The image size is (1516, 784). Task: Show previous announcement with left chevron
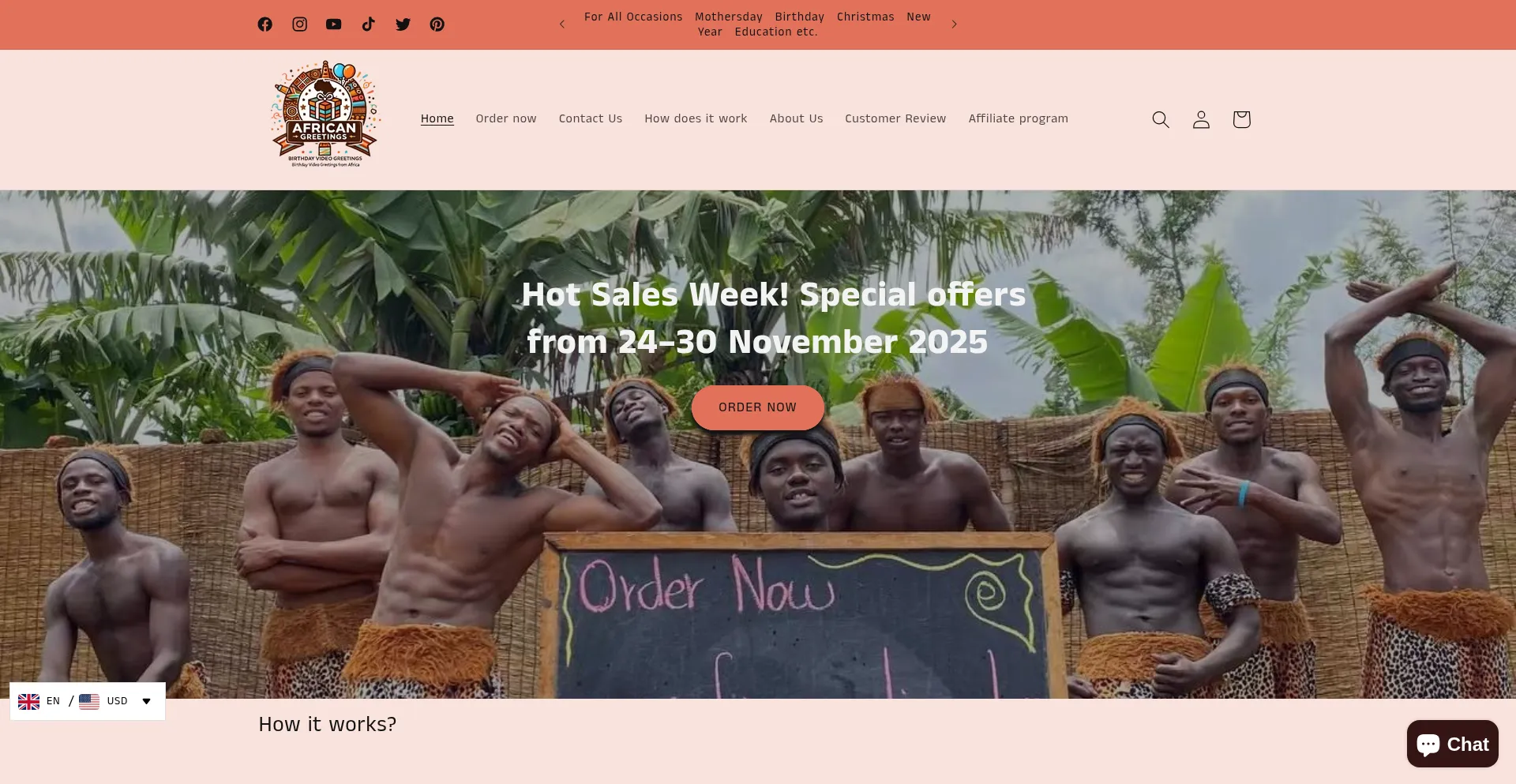tap(562, 24)
